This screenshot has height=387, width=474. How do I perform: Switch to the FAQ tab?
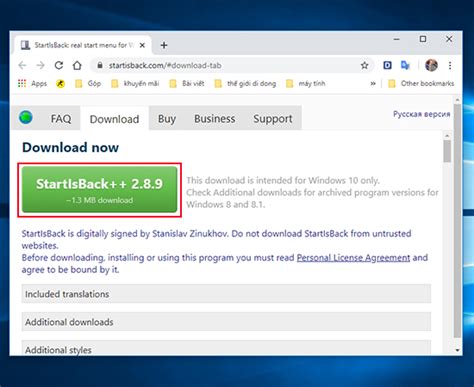tap(61, 119)
